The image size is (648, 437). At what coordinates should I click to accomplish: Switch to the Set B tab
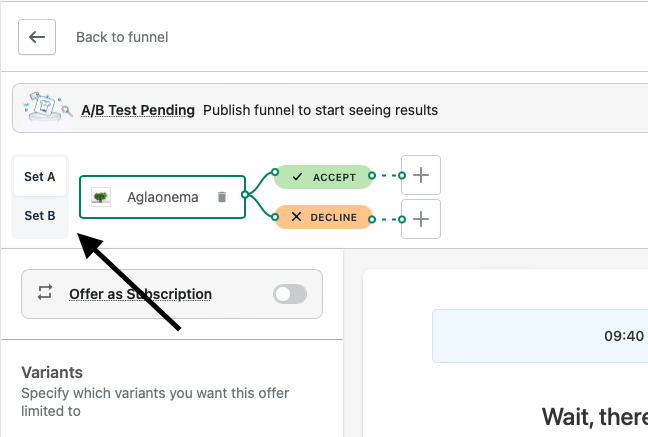(x=40, y=215)
